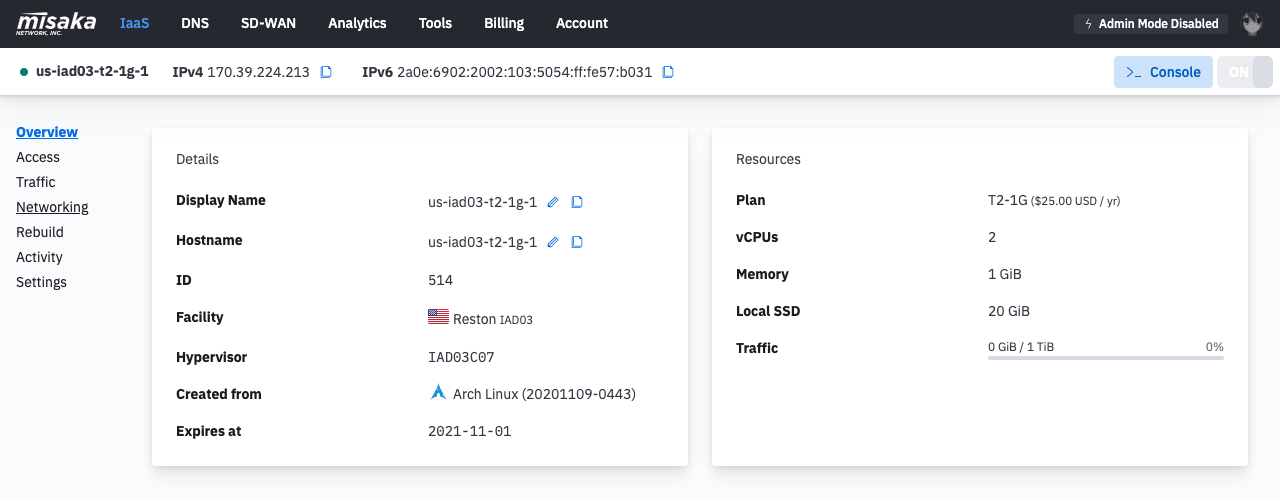Click the Details card heading
The image size is (1280, 498).
(197, 159)
